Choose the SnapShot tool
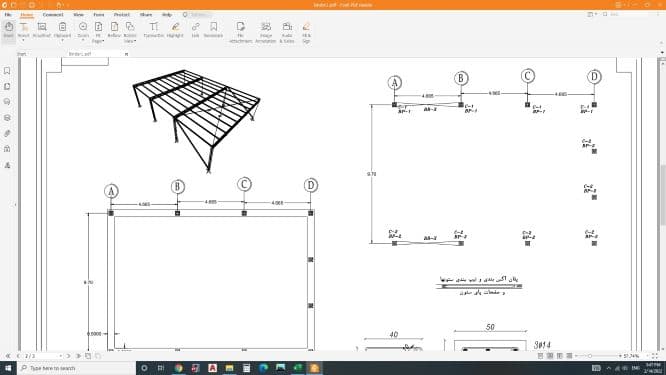The width and height of the screenshot is (666, 375). [x=42, y=30]
